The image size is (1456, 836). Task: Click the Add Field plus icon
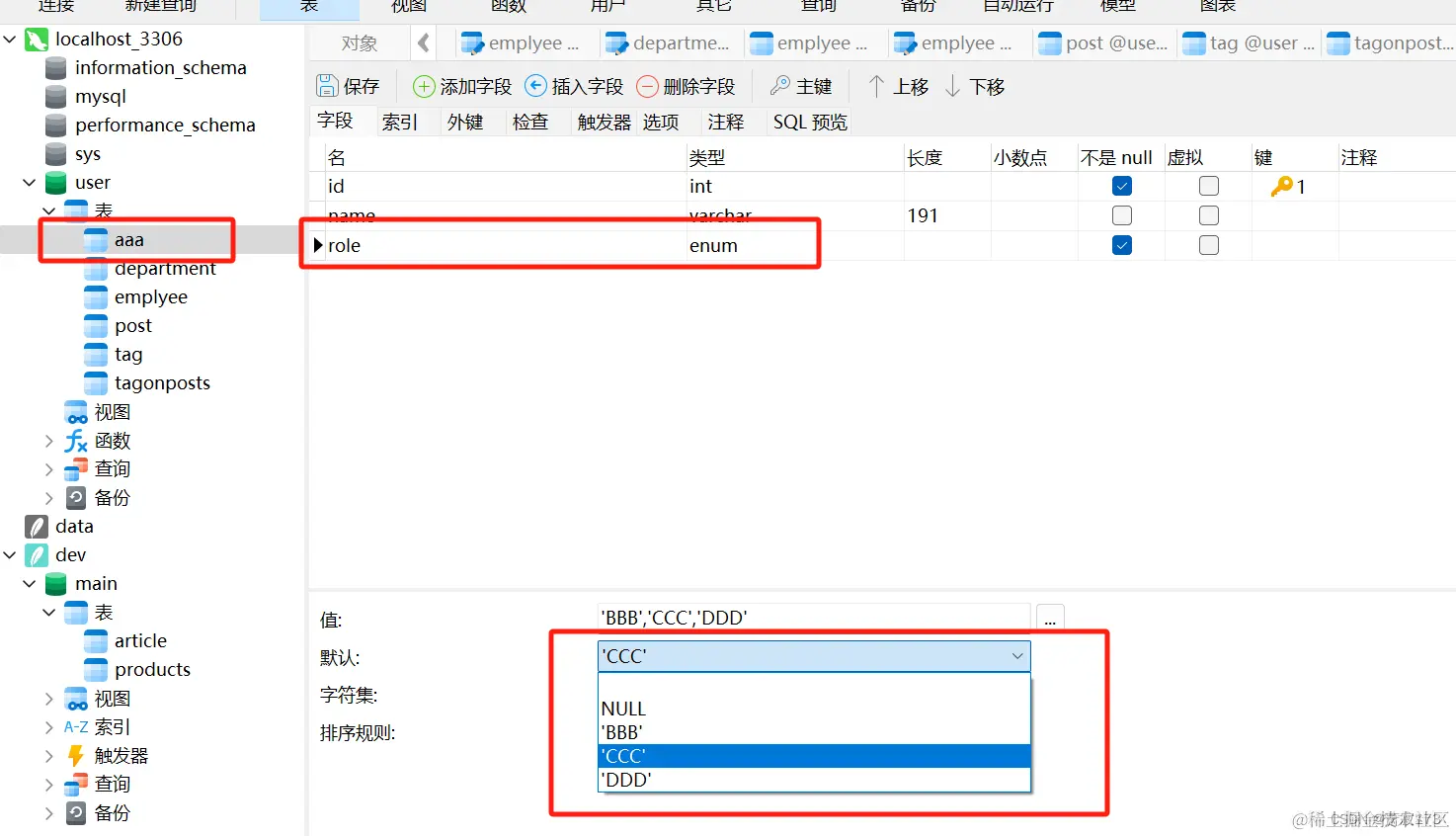point(424,86)
